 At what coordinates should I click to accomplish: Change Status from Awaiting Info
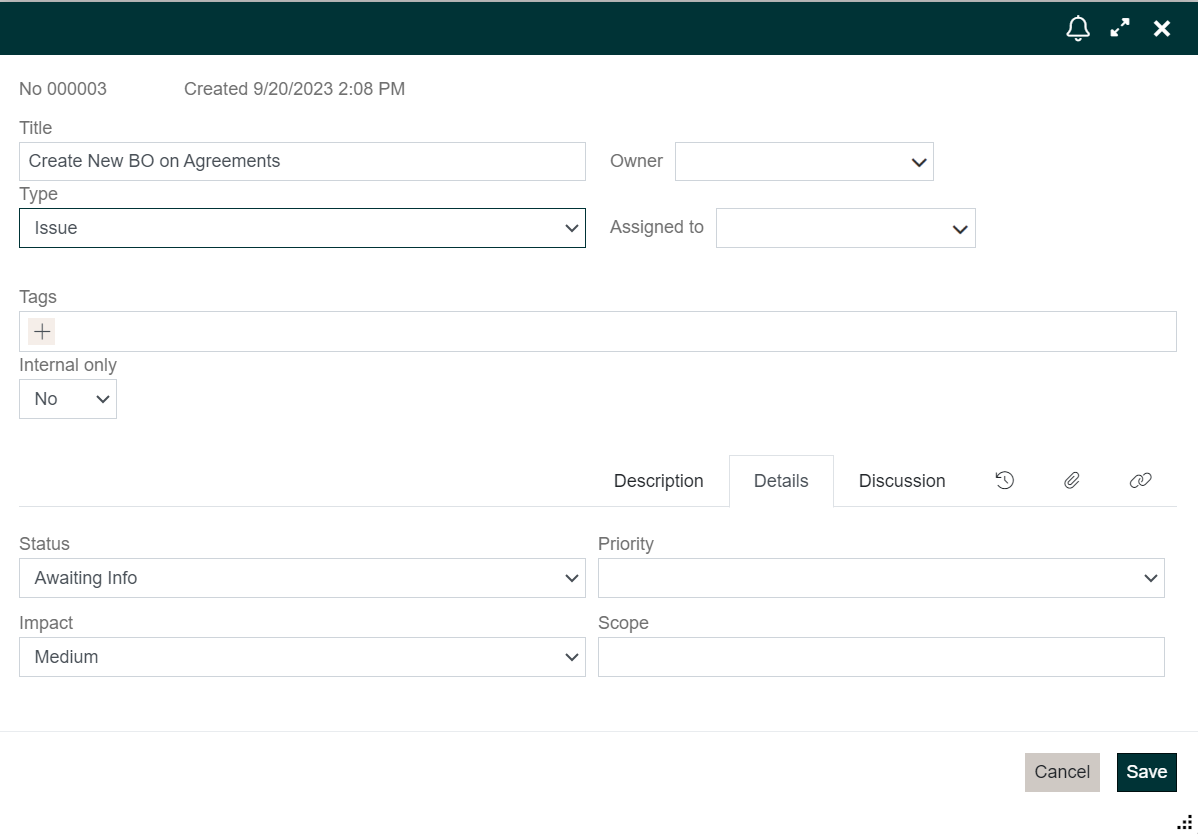302,578
